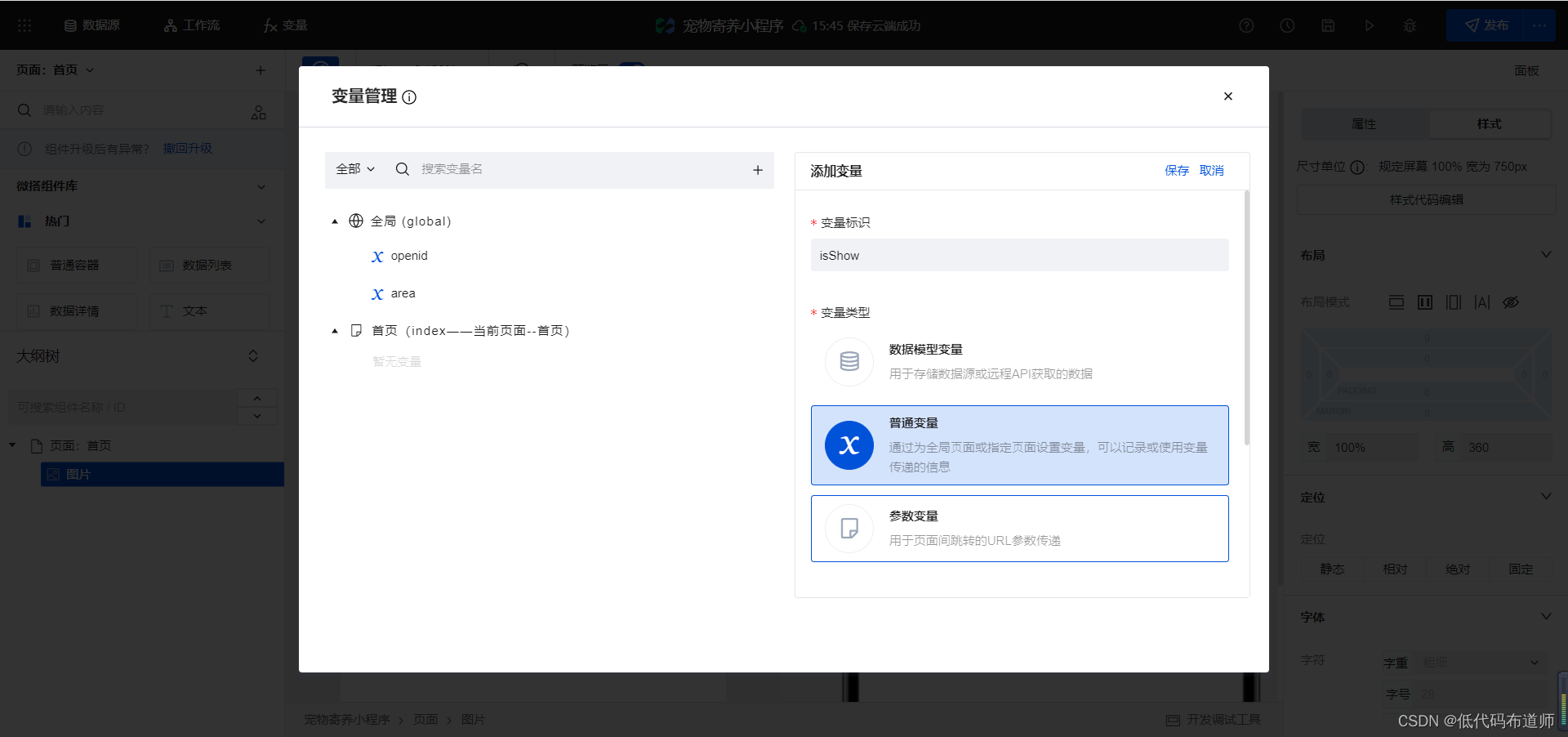Image resolution: width=1568 pixels, height=737 pixels.
Task: Click the plus icon beside 页面: 首页
Action: click(261, 70)
